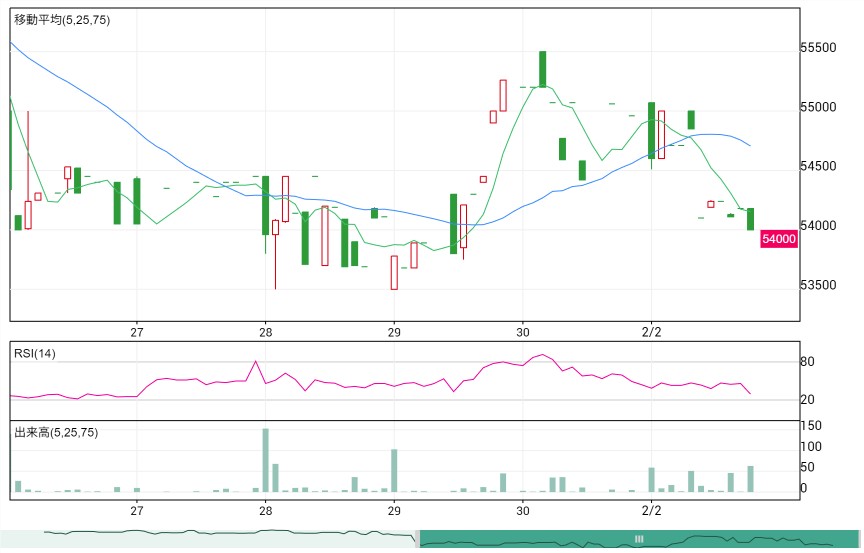Screen dimensions: 864x553
Task: Click the left edge handle of the selected navigator range
Action: (417, 539)
